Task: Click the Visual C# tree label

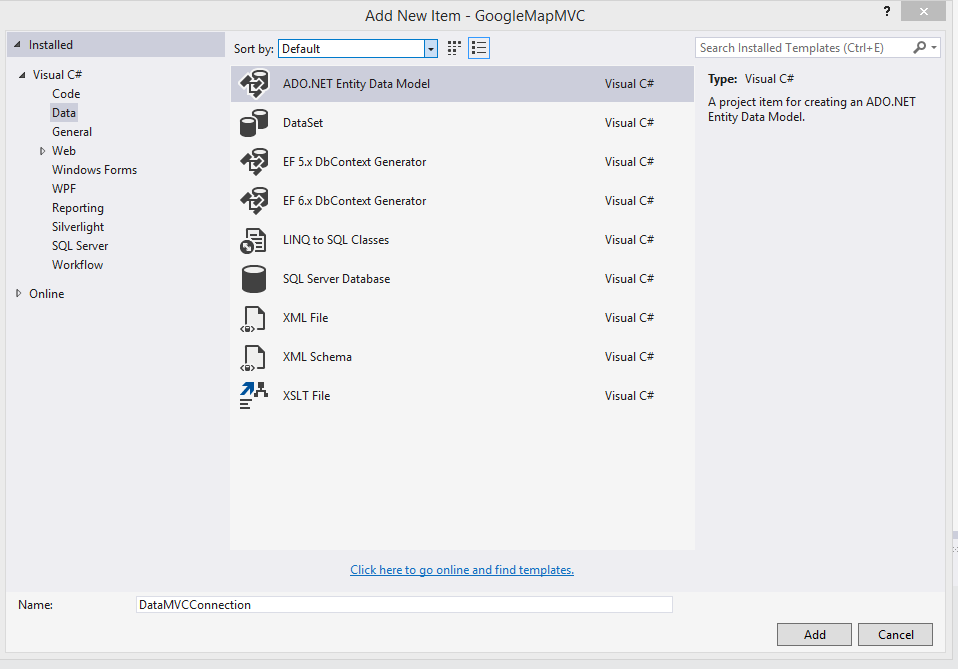Action: coord(57,75)
